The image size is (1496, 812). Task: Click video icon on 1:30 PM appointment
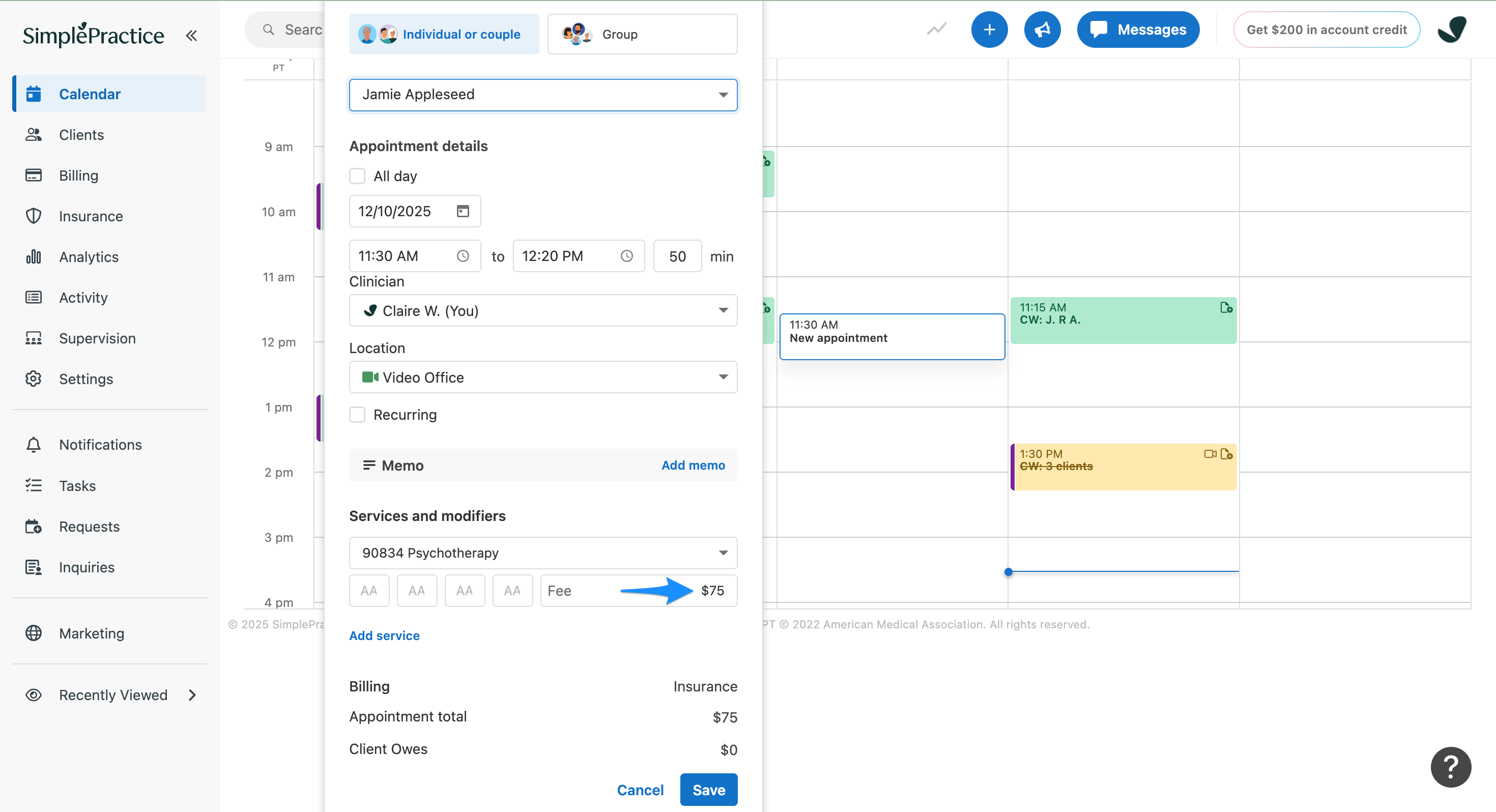(1210, 454)
